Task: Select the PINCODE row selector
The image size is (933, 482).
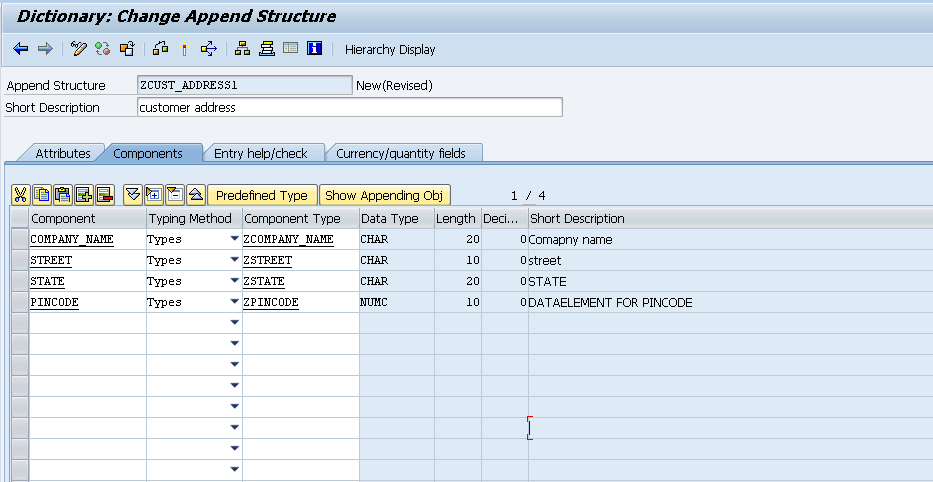Action: (x=20, y=302)
